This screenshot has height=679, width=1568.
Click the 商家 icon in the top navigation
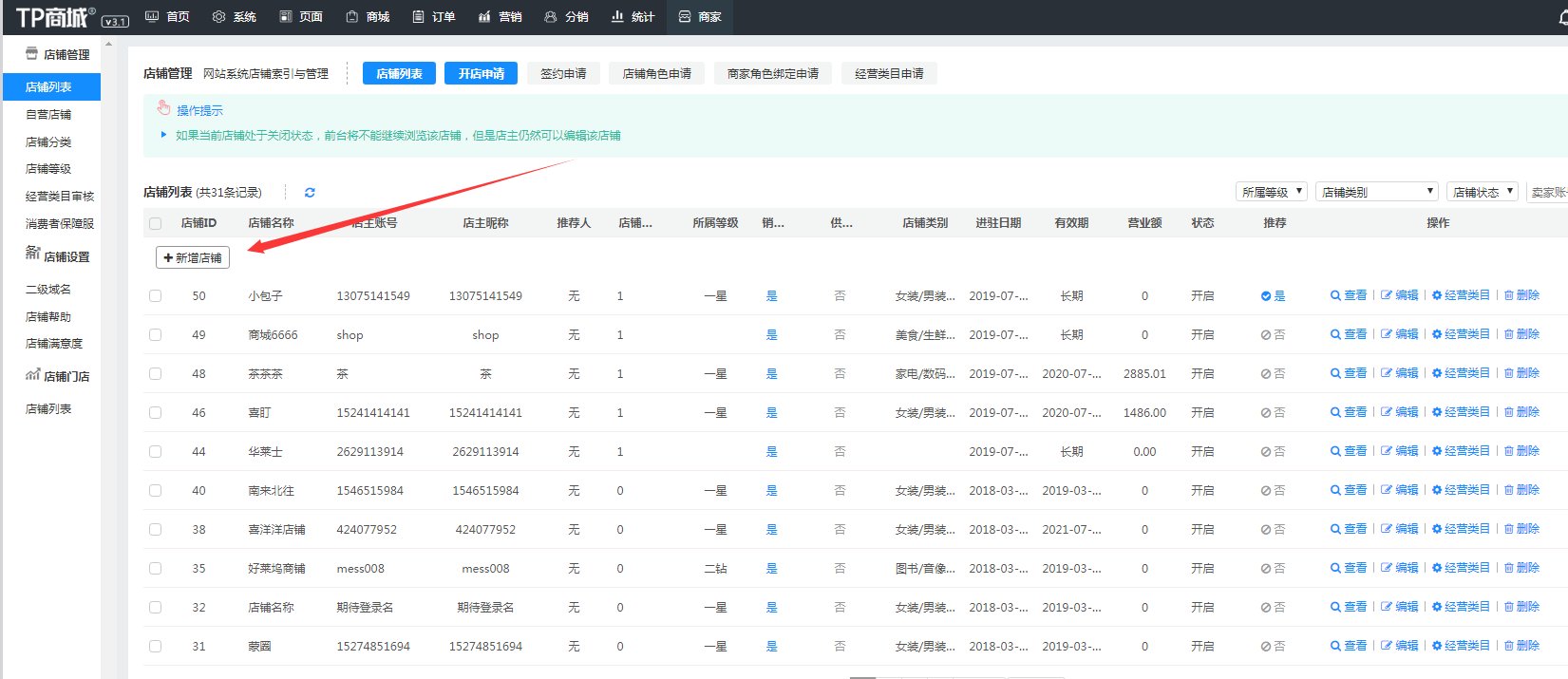[685, 17]
